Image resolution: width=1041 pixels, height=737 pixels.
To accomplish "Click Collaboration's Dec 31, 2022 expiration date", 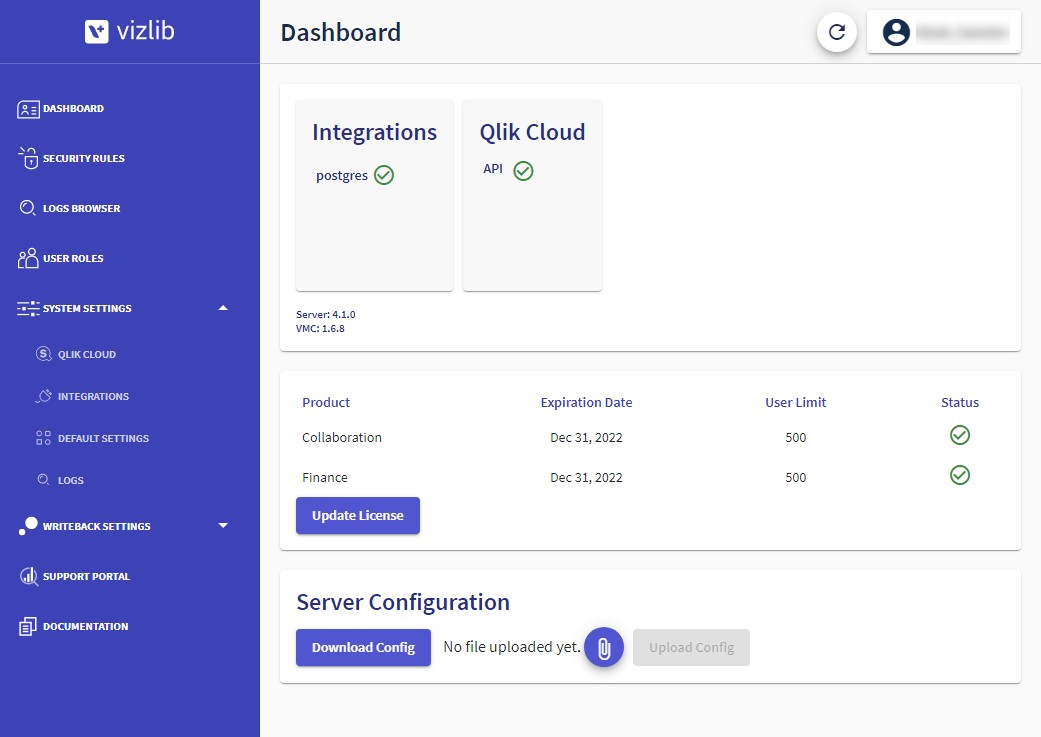I will pyautogui.click(x=586, y=438).
